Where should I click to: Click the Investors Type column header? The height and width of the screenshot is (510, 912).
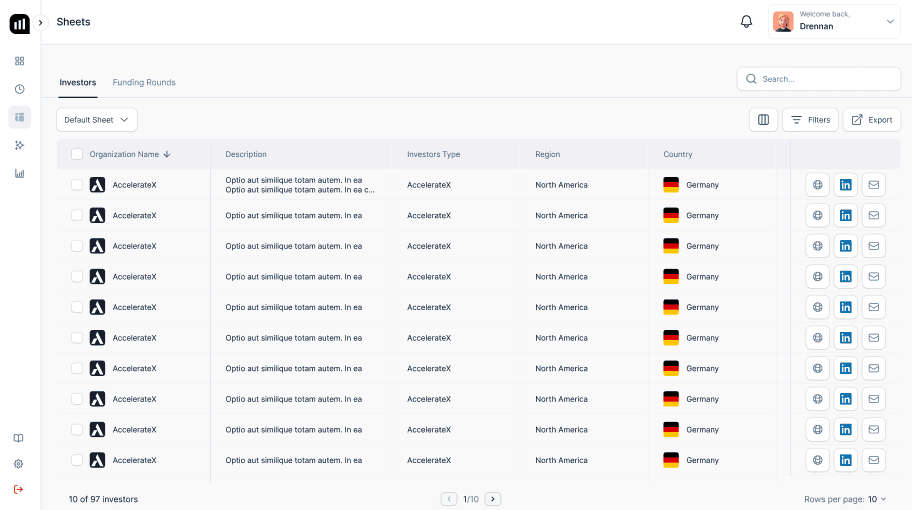click(x=433, y=154)
